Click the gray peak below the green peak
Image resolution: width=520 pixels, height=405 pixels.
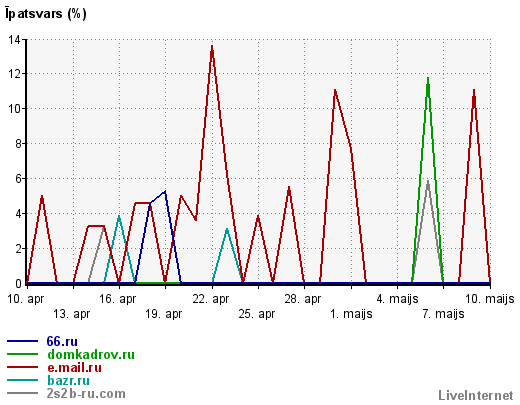[428, 182]
